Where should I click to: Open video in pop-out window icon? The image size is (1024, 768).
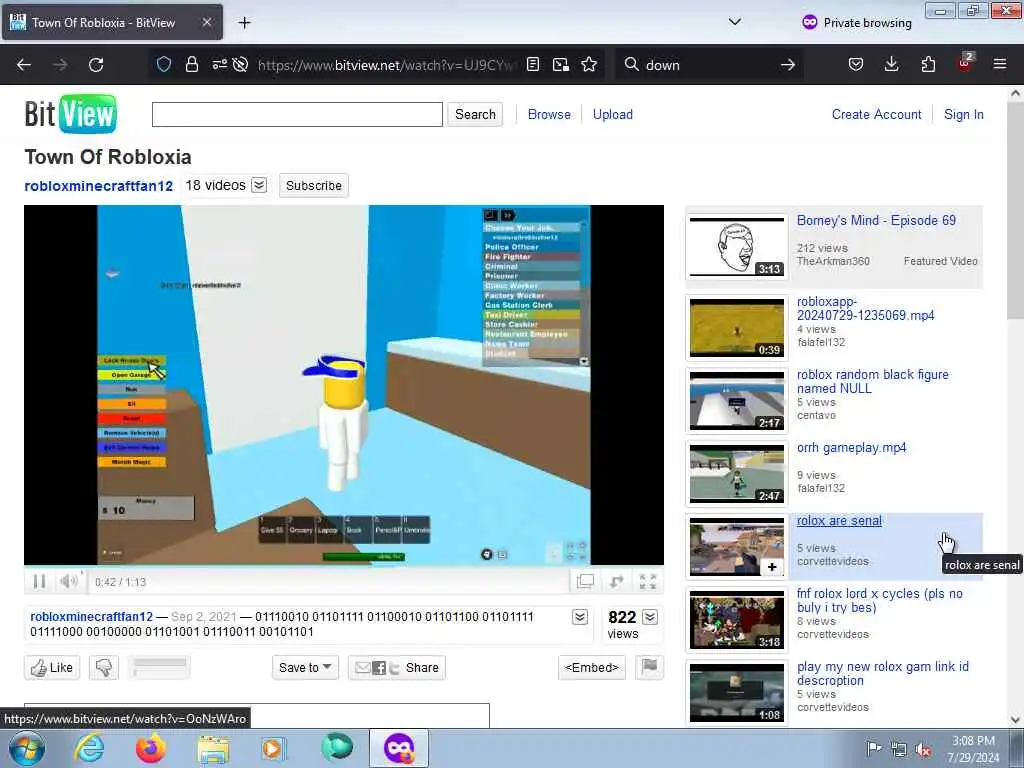585,581
